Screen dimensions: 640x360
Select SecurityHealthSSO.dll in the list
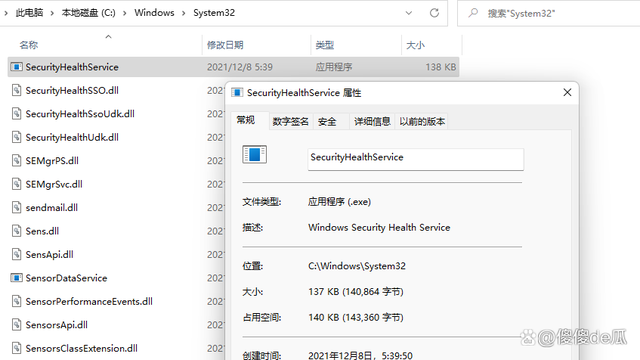[x=72, y=90]
